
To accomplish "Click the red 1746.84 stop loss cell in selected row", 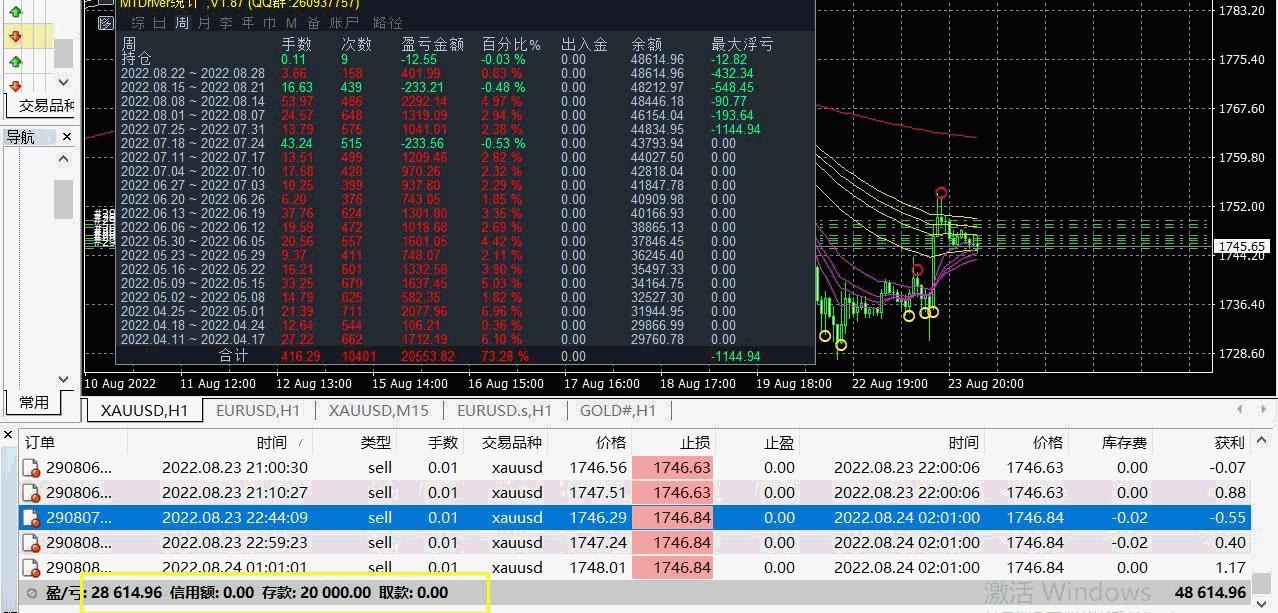I will [x=681, y=518].
